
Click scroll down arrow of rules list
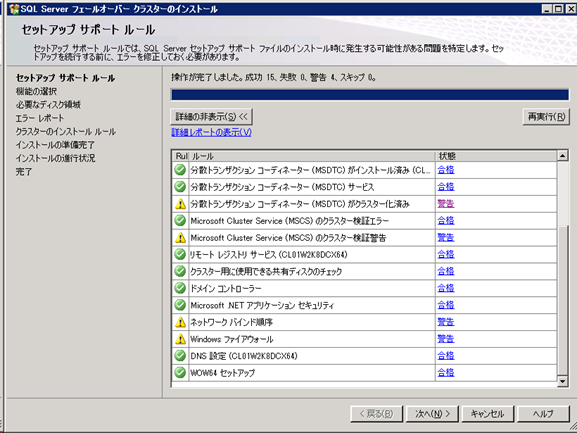pyautogui.click(x=562, y=381)
